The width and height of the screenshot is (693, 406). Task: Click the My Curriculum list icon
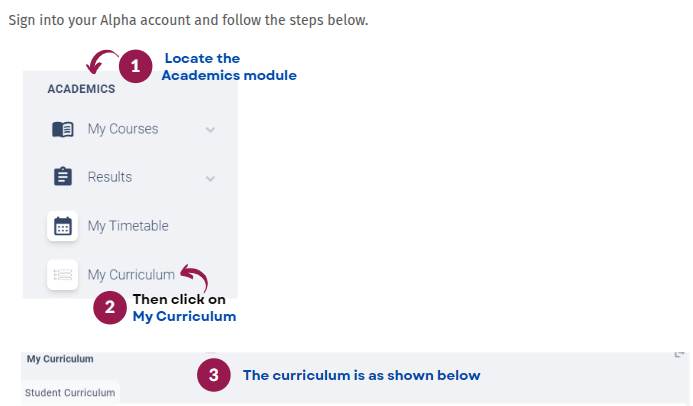coord(63,274)
